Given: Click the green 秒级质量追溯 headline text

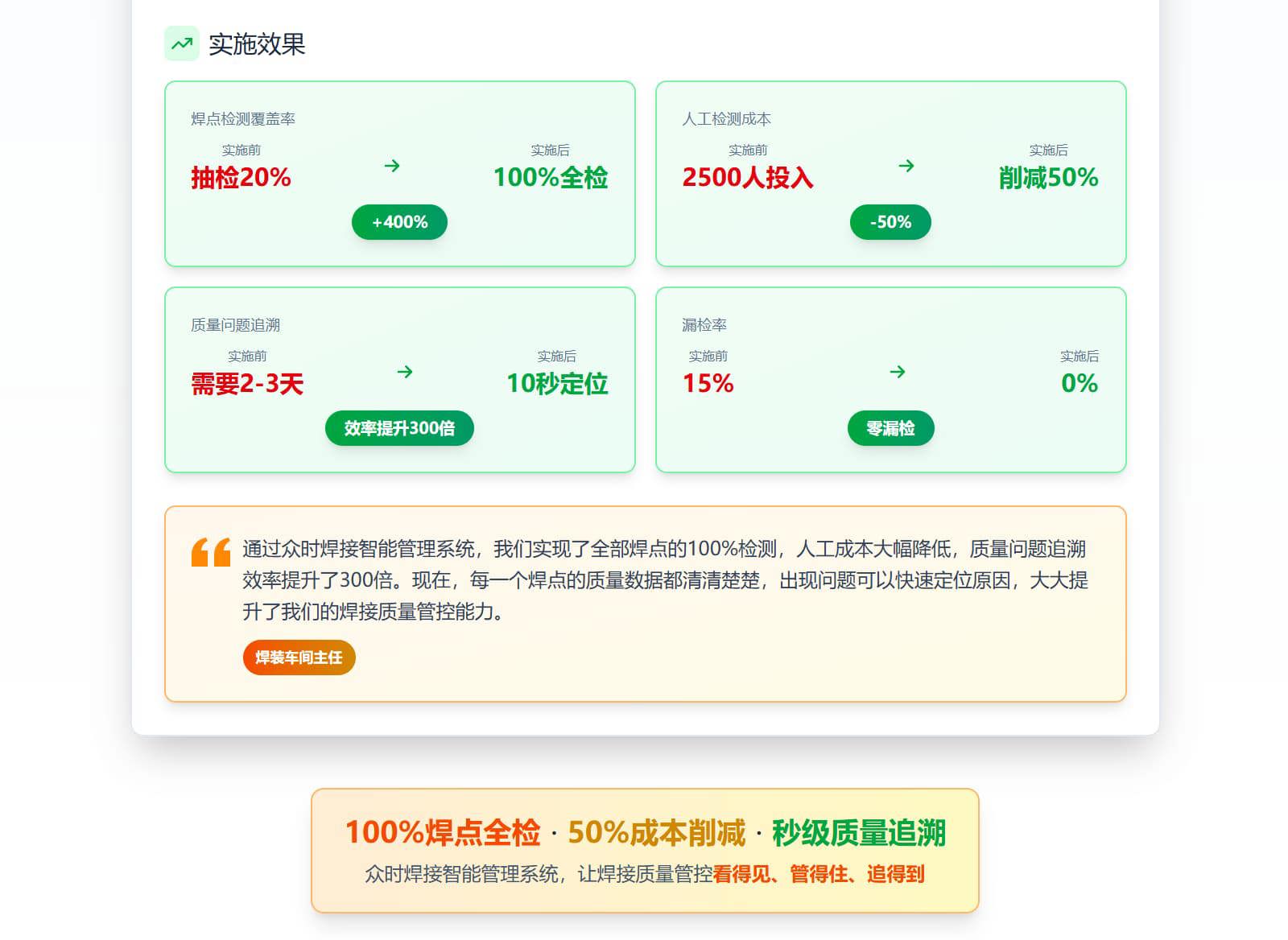Looking at the screenshot, I should [858, 833].
